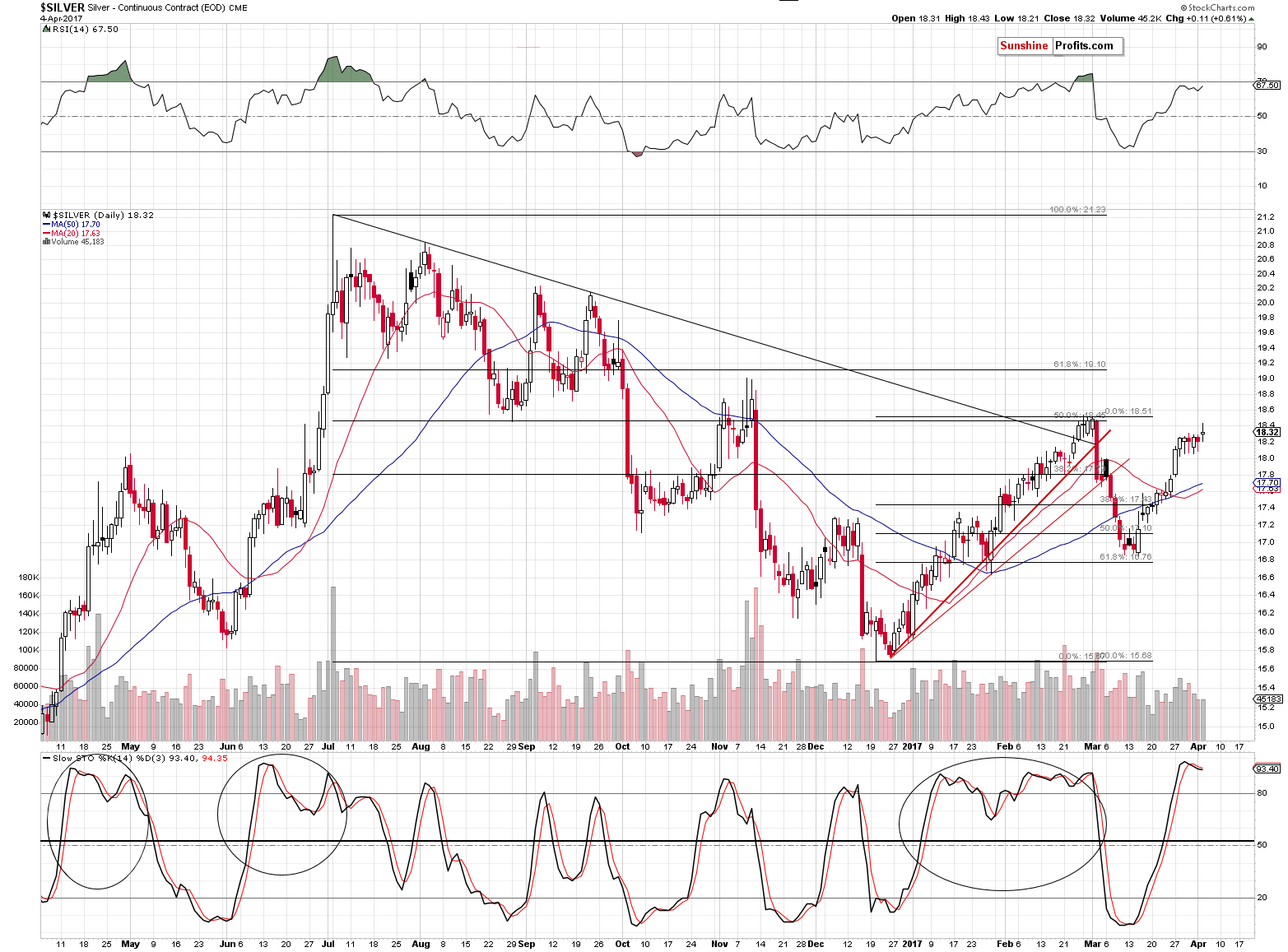Click the volume bars icon next to Volume 45,183
This screenshot has height=952, width=1288.
tap(45, 242)
